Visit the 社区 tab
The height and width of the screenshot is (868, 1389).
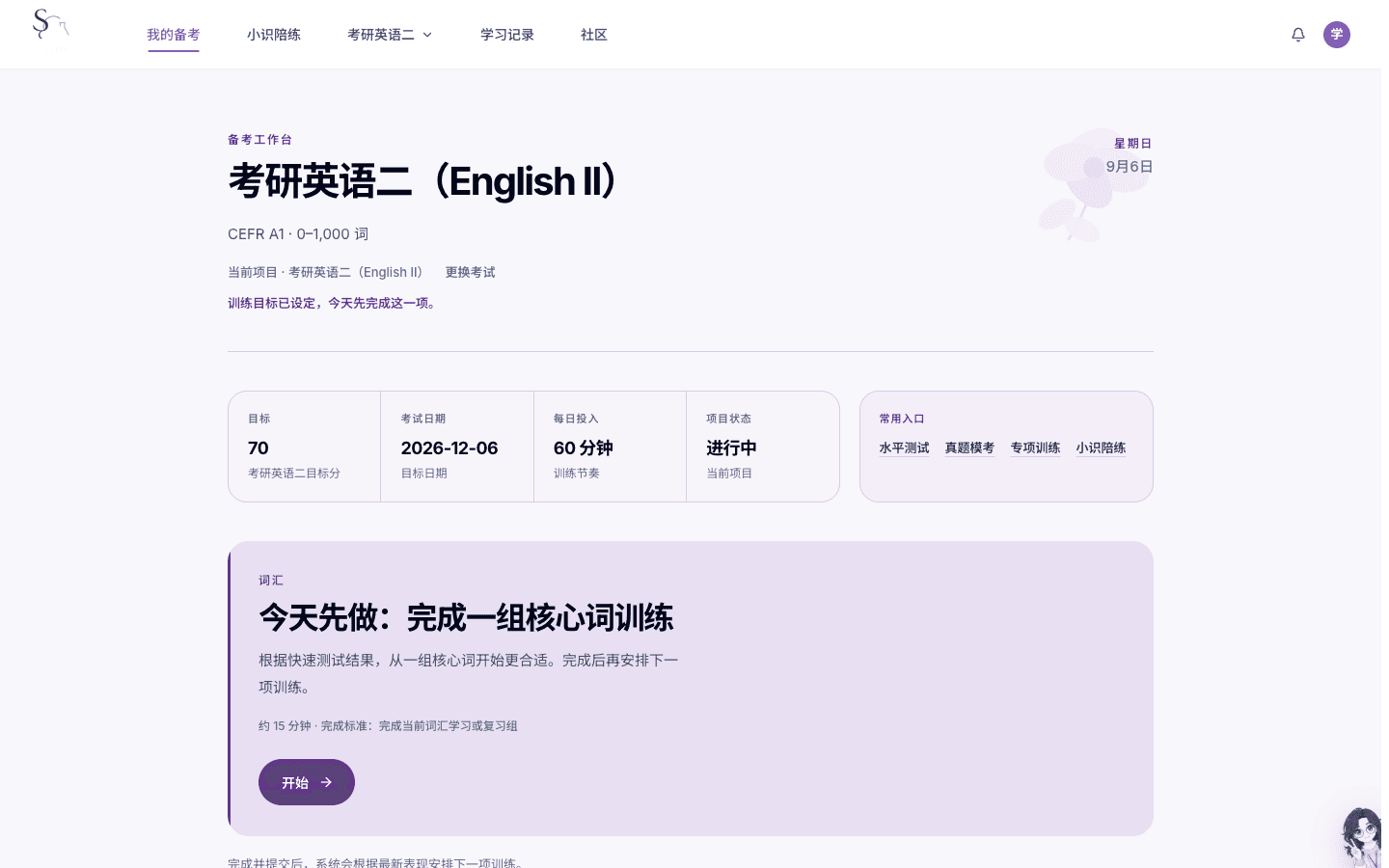click(x=594, y=35)
